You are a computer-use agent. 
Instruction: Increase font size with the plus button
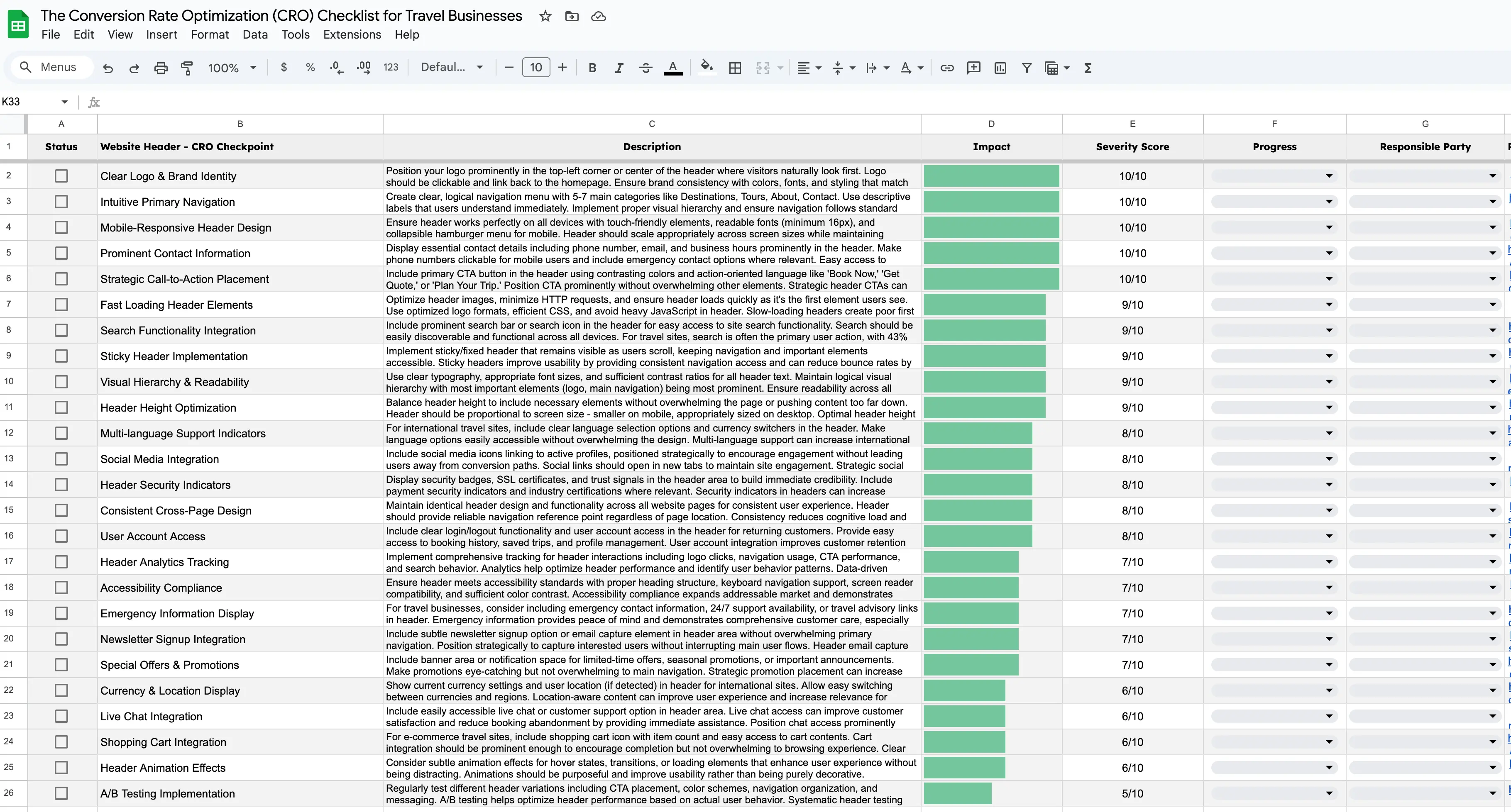pos(562,67)
